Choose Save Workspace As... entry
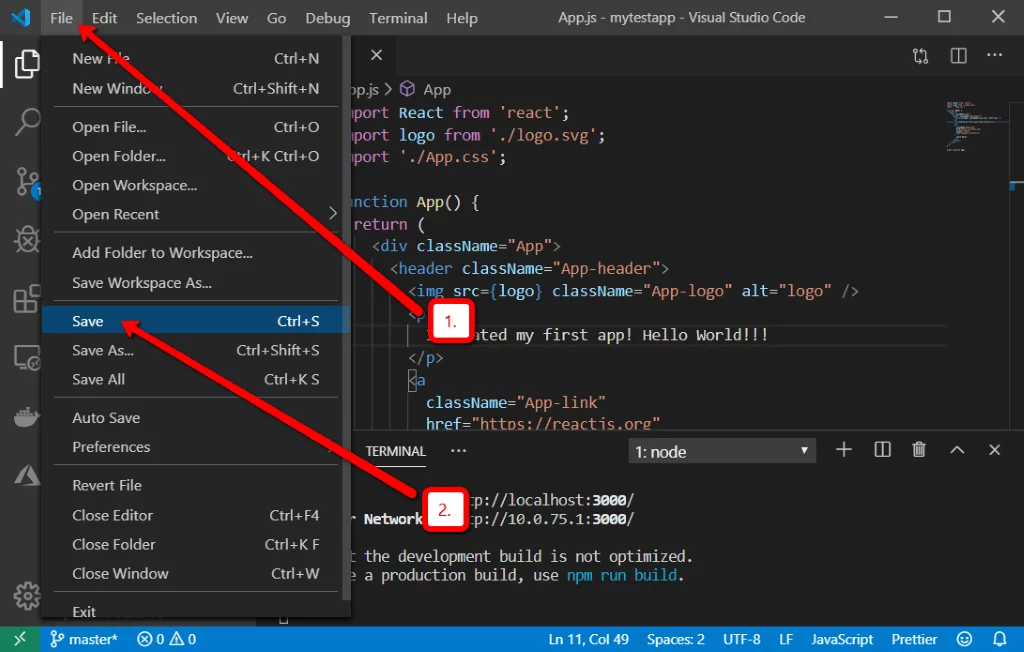This screenshot has height=652, width=1024. [x=196, y=283]
